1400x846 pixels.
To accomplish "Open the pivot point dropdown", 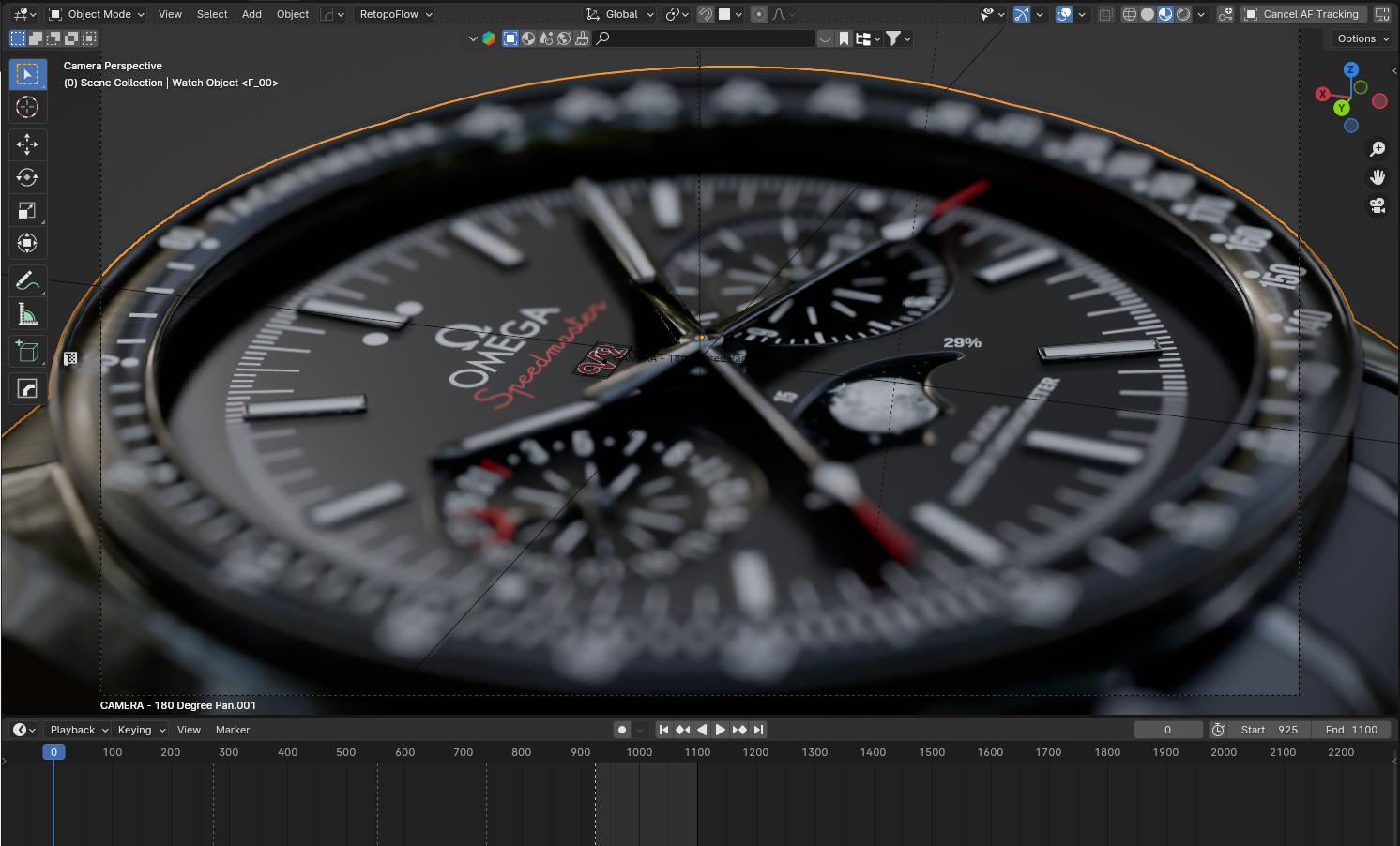I will click(677, 14).
